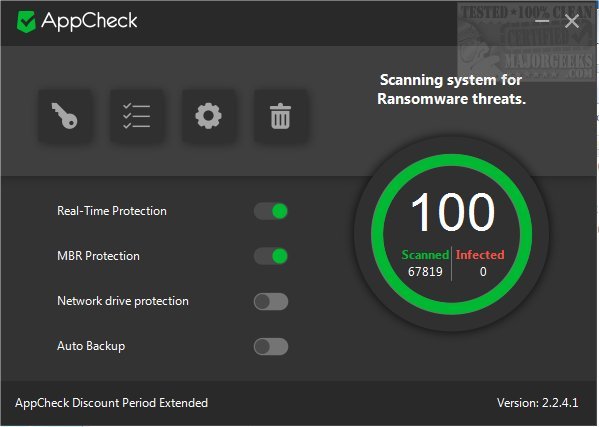Enable the Network drive protection toggle
The image size is (599, 427).
(271, 301)
